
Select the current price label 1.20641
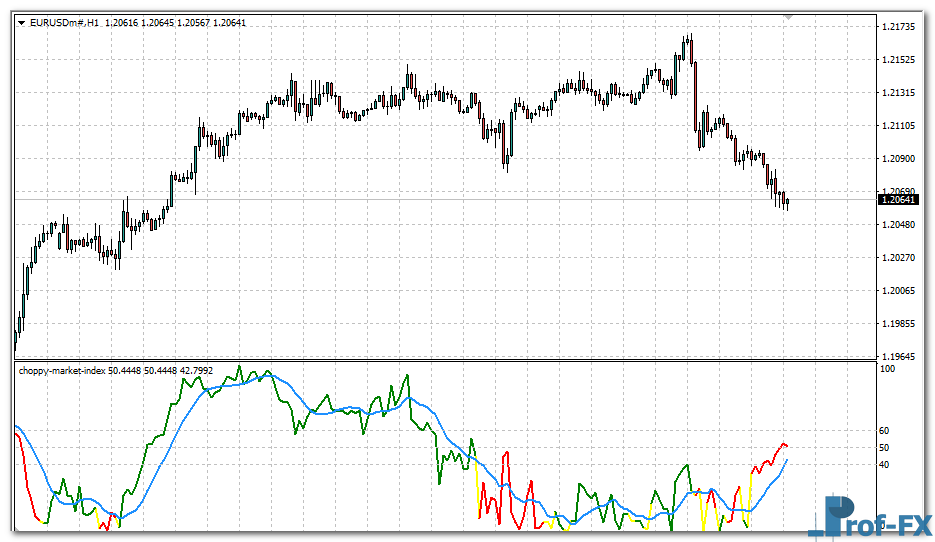point(898,200)
